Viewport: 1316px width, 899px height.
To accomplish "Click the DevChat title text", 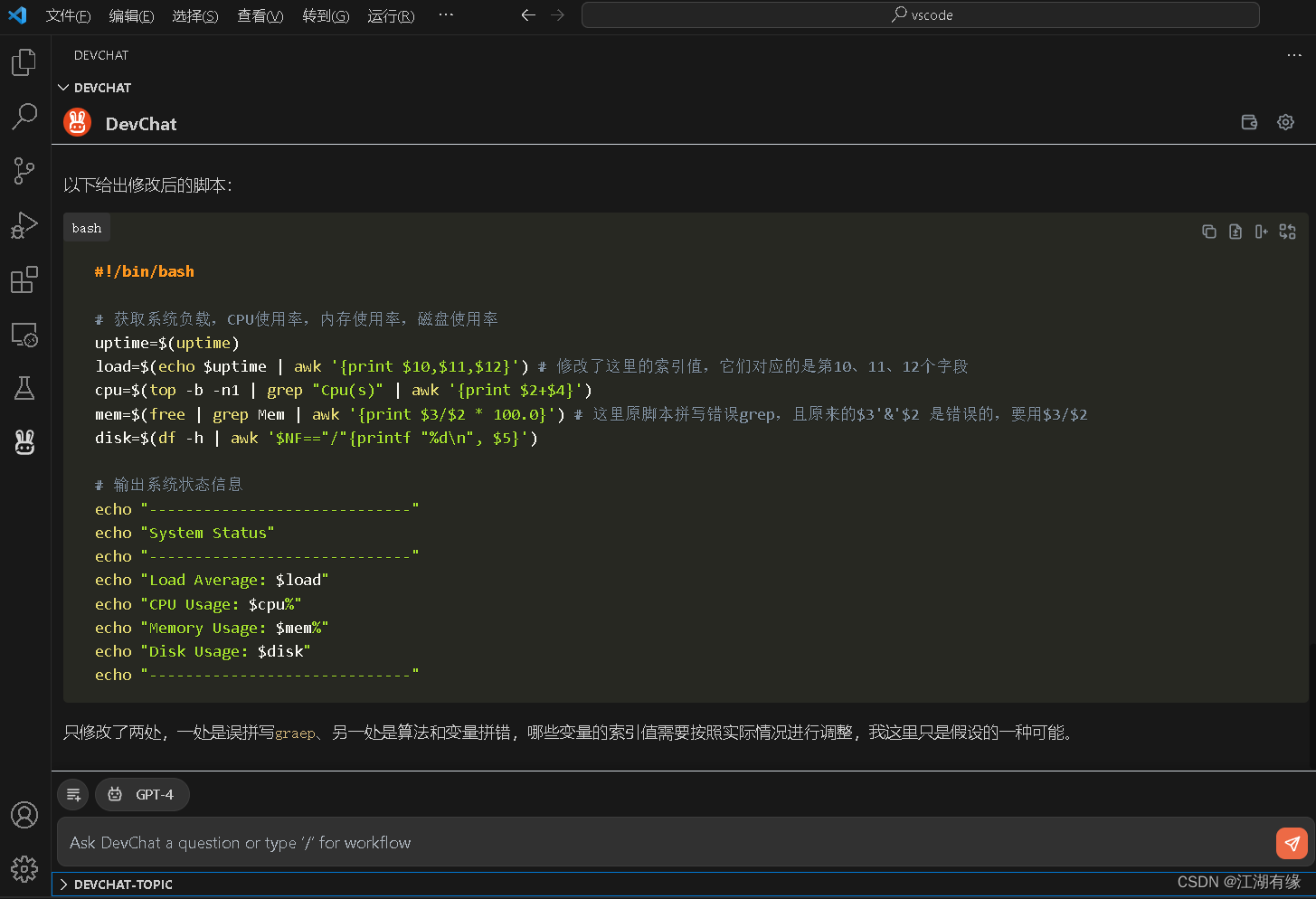I will 141,124.
